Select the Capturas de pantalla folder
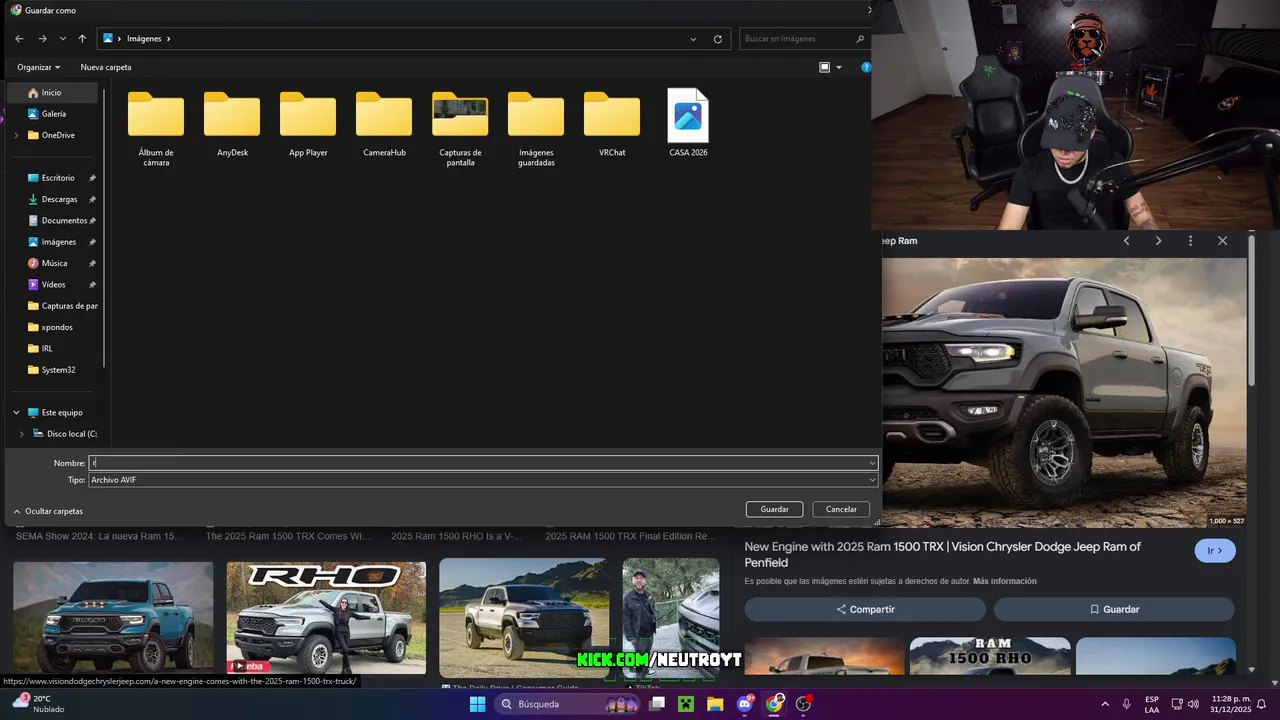Screen dimensions: 1280x720 460,128
